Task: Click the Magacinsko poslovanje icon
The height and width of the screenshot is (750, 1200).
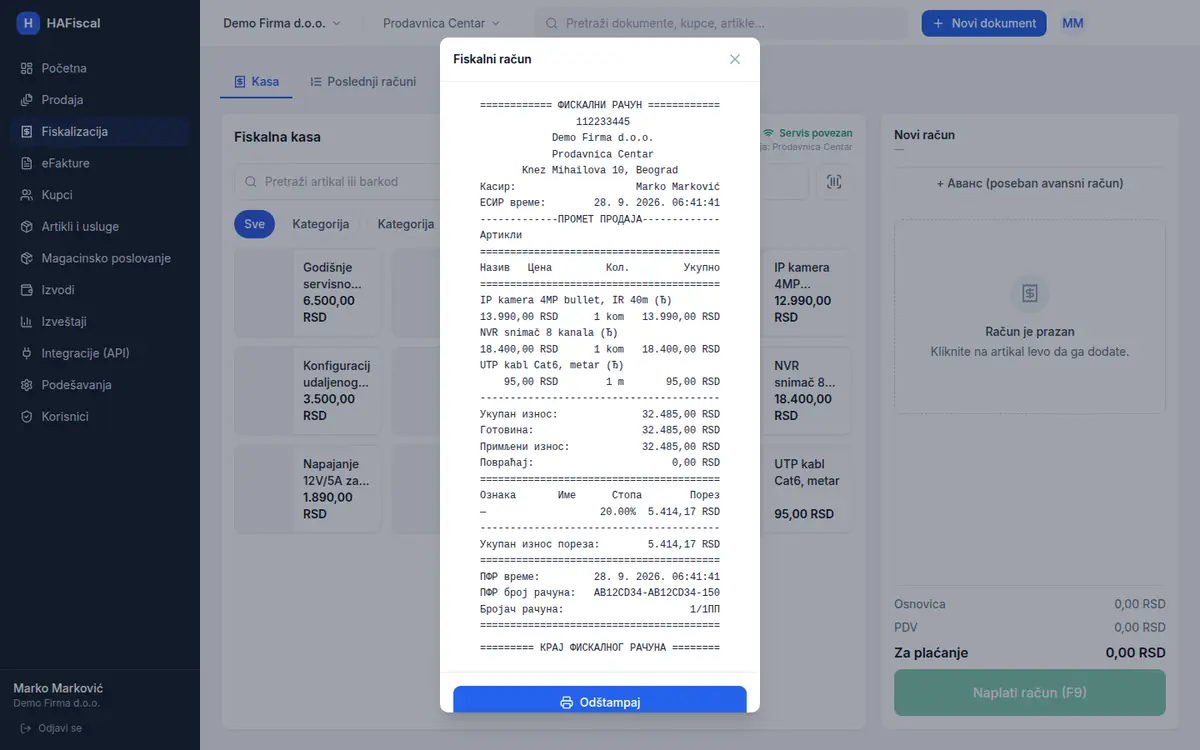Action: 27,258
